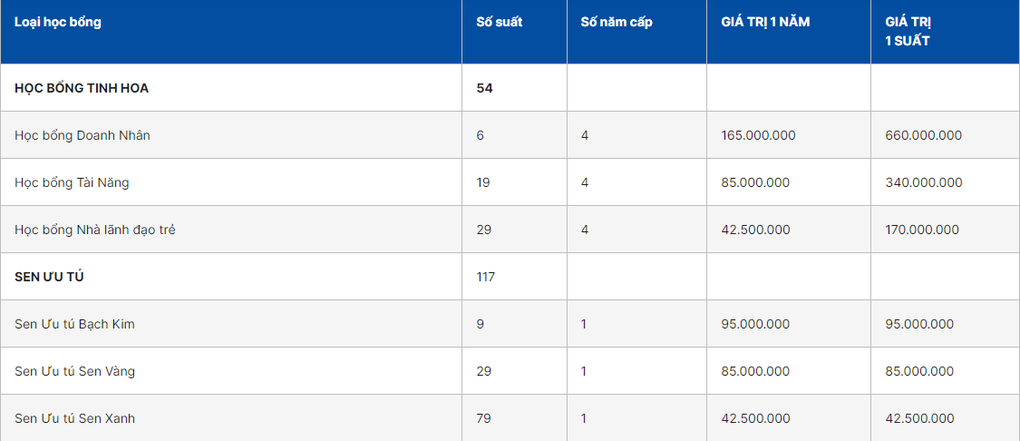Click 'Học bổng Nhà lãnh đạo trẻ'
Viewport: 1020px width, 441px height.
95,230
